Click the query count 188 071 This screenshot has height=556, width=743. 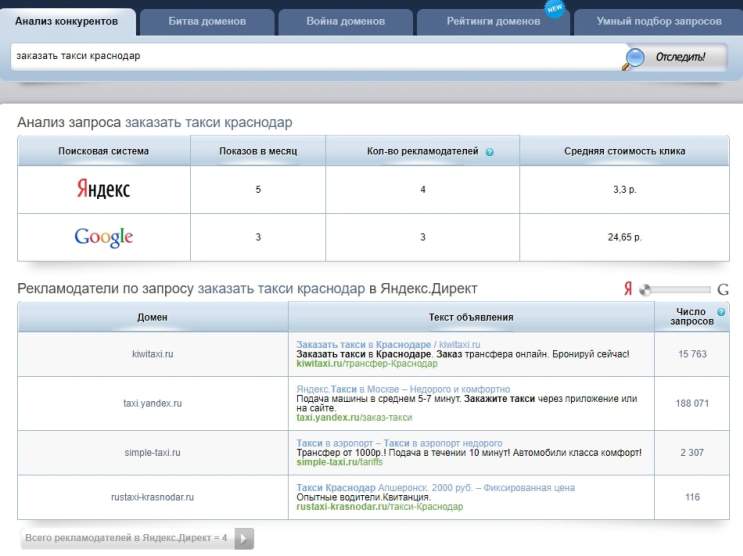click(x=692, y=403)
